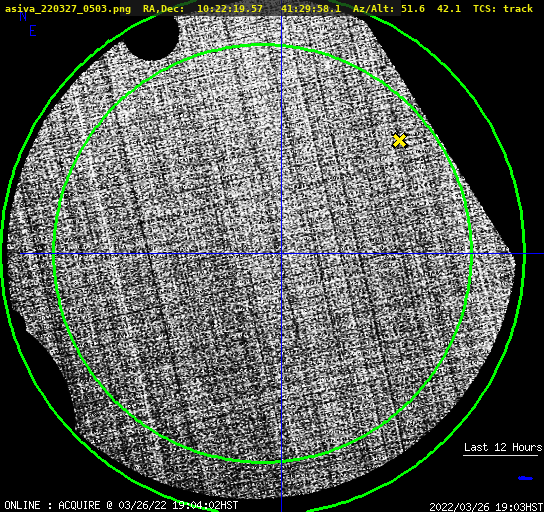
Task: Select the asiva_220327_0503.png filename
Action: coord(68,8)
